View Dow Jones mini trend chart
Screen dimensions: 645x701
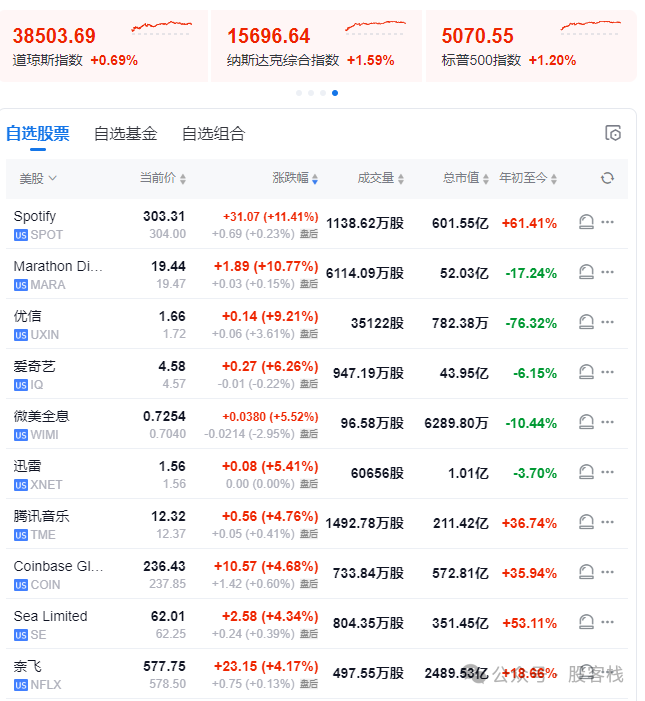161,27
